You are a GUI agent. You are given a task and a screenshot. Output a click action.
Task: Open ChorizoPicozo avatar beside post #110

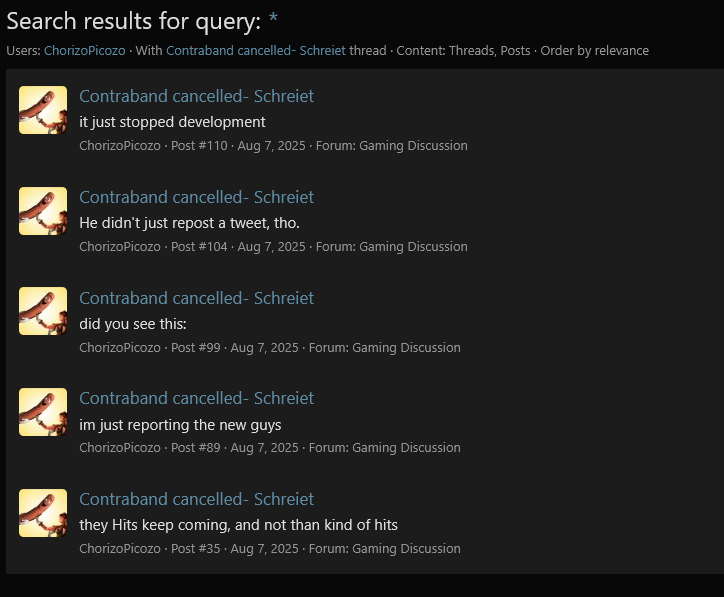click(x=43, y=110)
